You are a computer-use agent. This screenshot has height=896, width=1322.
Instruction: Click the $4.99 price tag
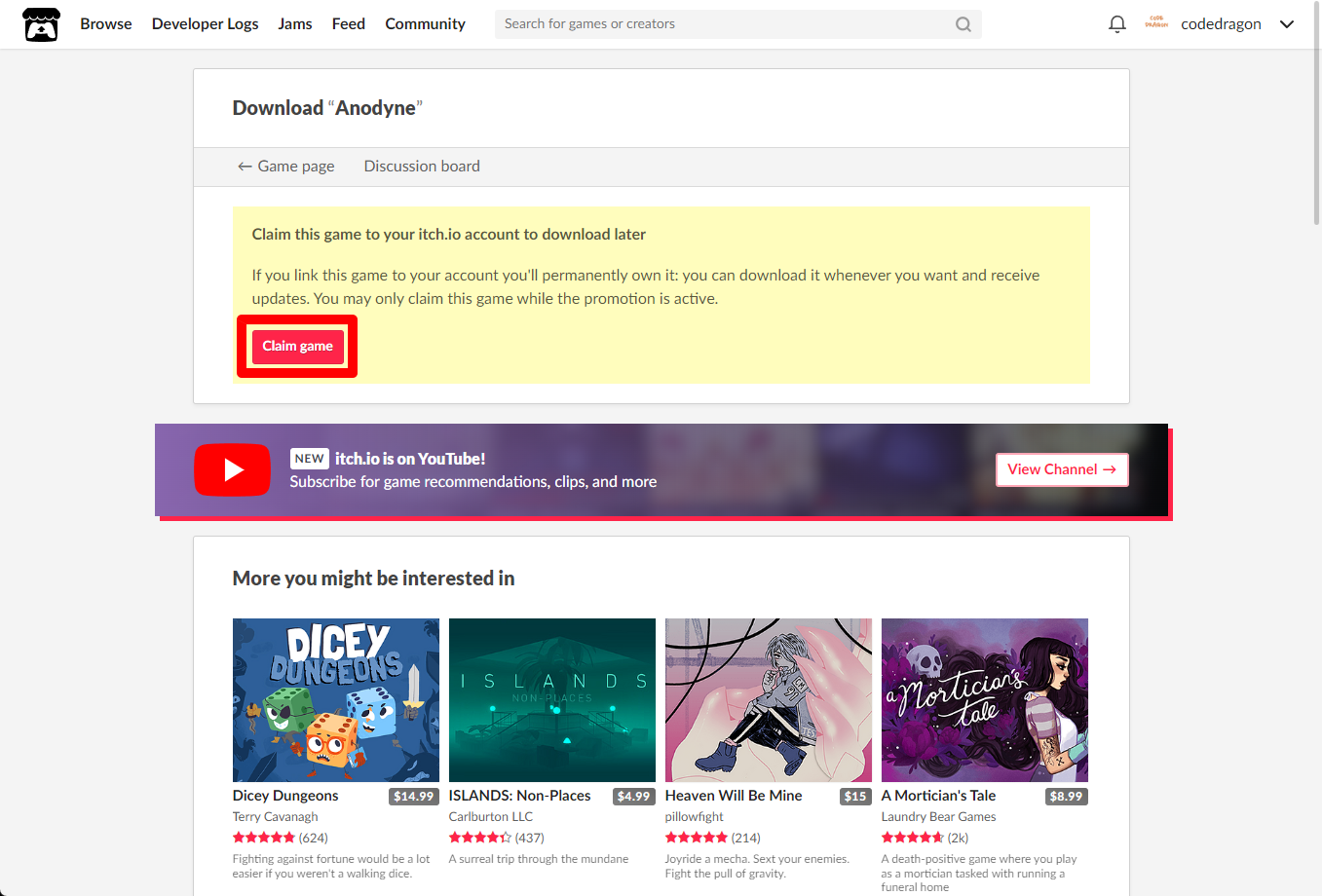tap(633, 797)
